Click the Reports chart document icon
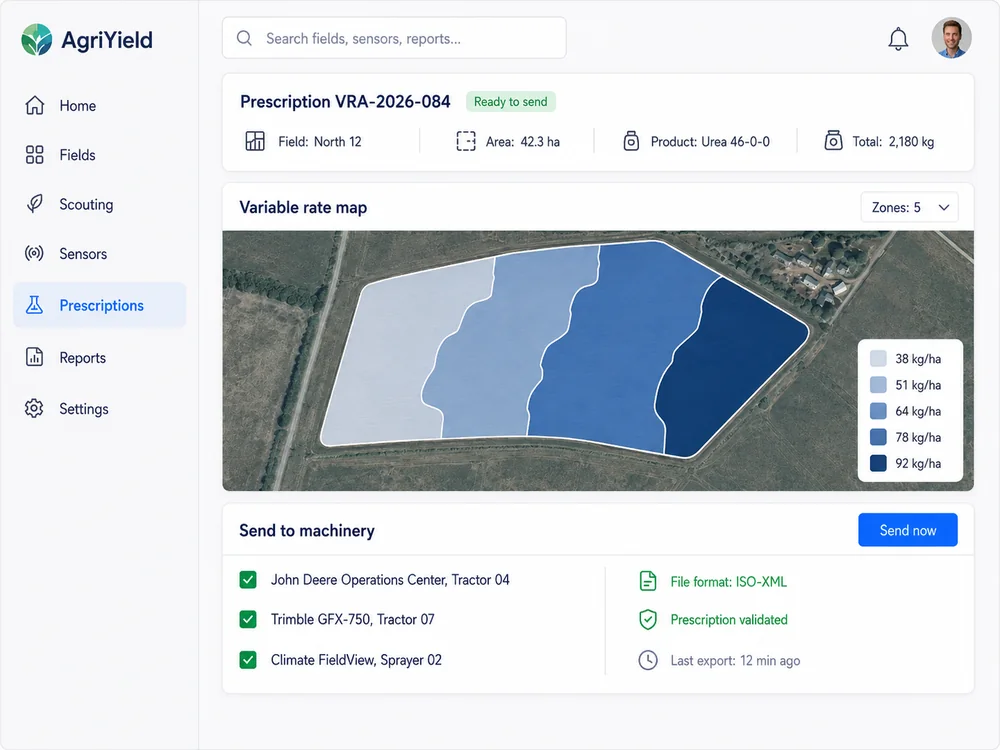 tap(34, 357)
